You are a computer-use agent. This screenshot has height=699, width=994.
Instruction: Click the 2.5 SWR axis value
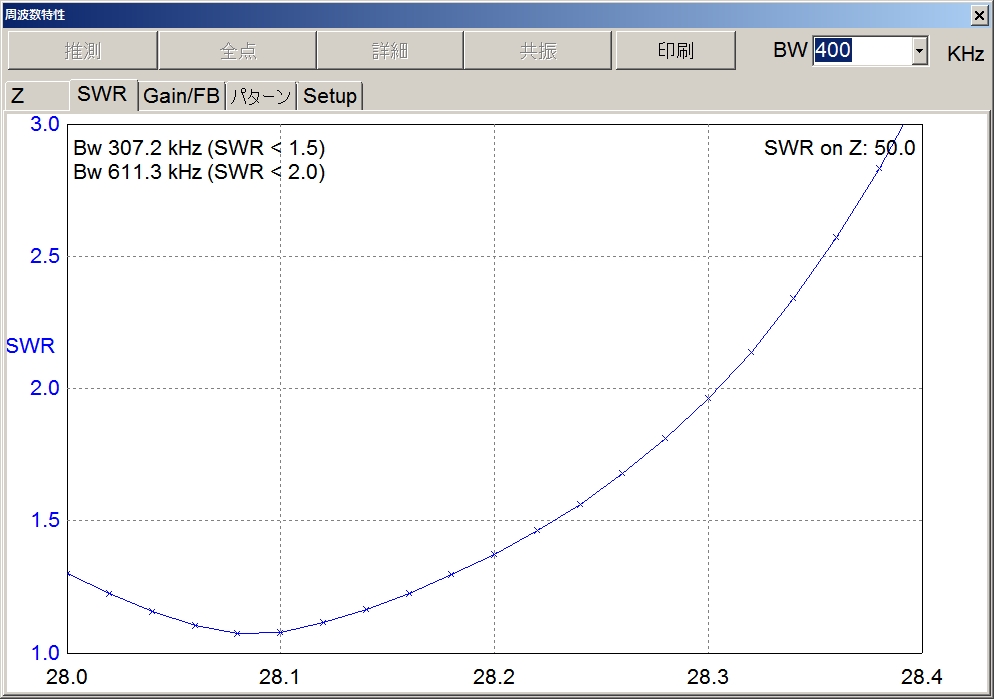click(44, 256)
